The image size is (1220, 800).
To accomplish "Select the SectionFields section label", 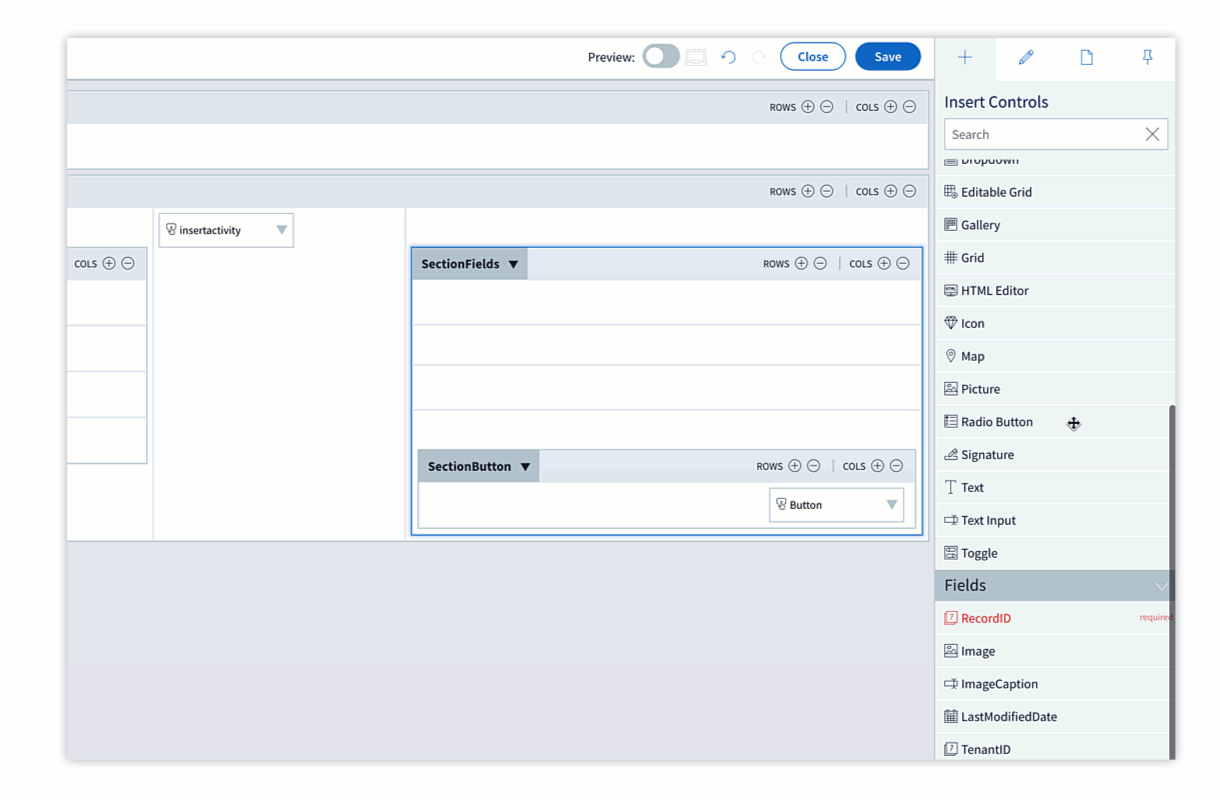I will [460, 264].
